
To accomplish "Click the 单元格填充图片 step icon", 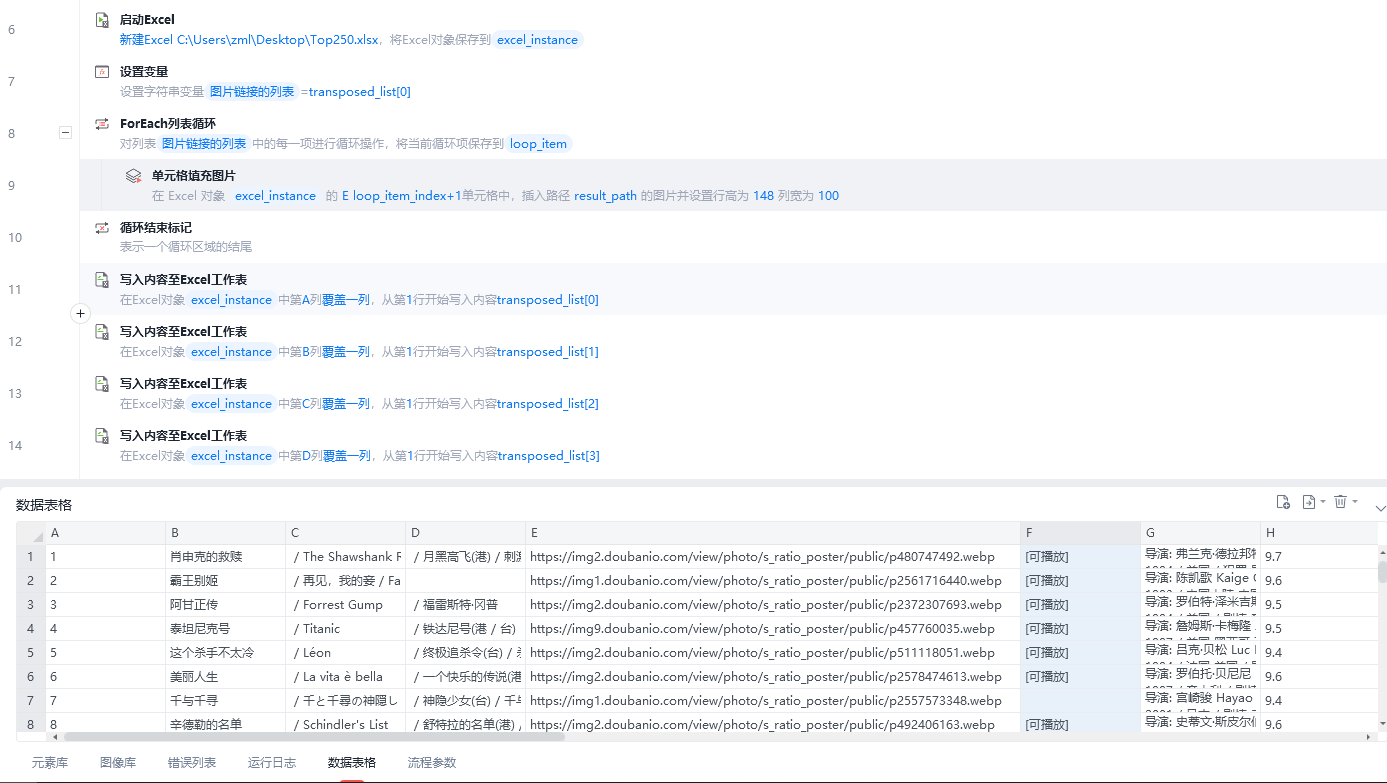I will tap(133, 176).
